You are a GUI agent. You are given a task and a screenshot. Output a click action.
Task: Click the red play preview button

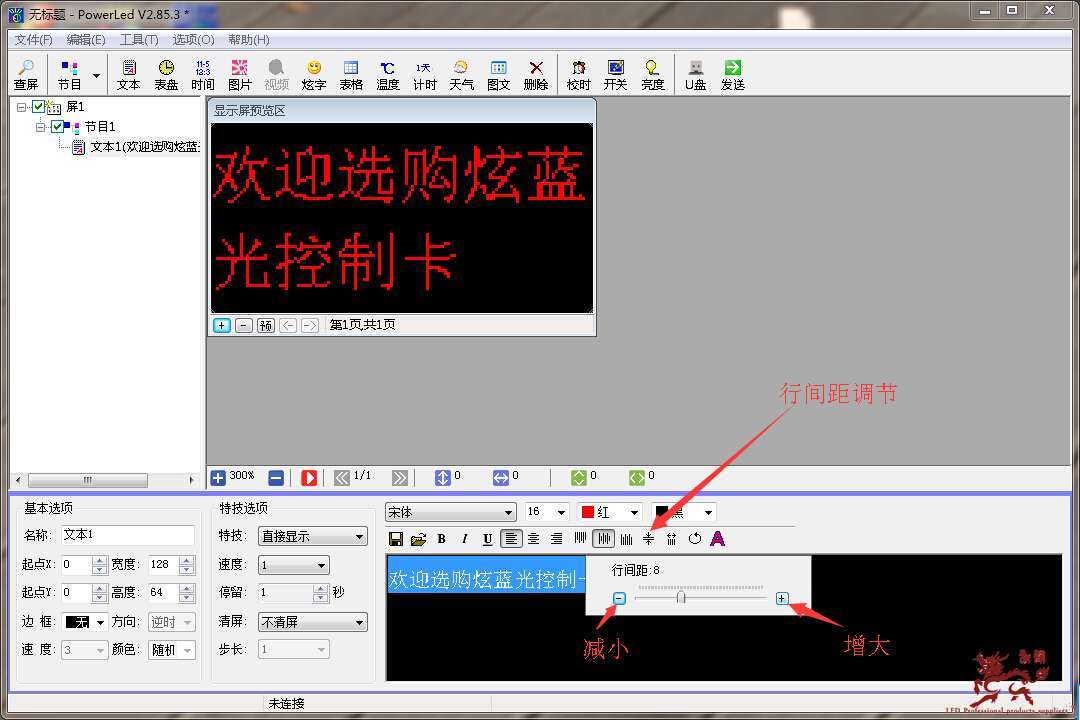coord(309,477)
